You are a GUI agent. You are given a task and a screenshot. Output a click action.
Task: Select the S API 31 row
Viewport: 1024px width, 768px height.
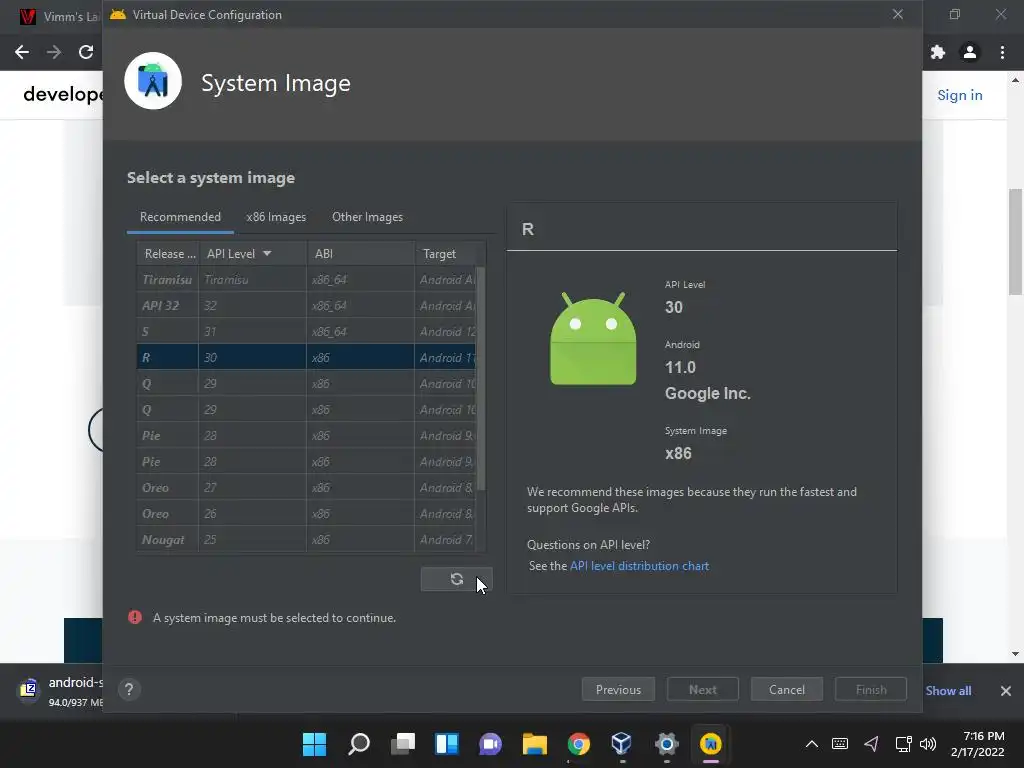click(306, 332)
